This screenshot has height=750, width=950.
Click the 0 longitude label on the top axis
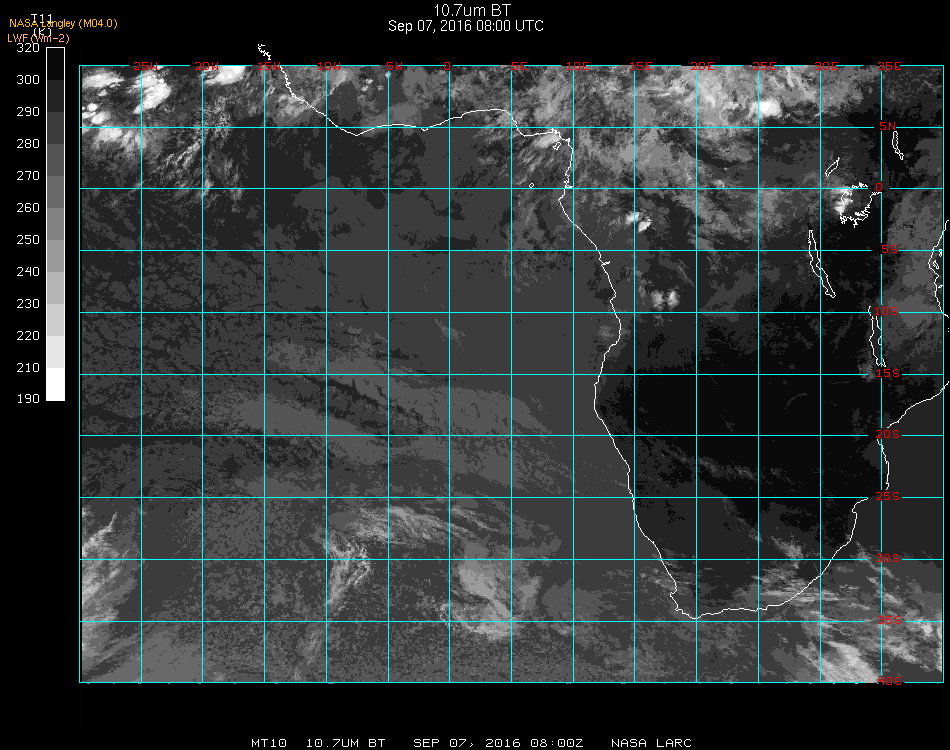(447, 66)
